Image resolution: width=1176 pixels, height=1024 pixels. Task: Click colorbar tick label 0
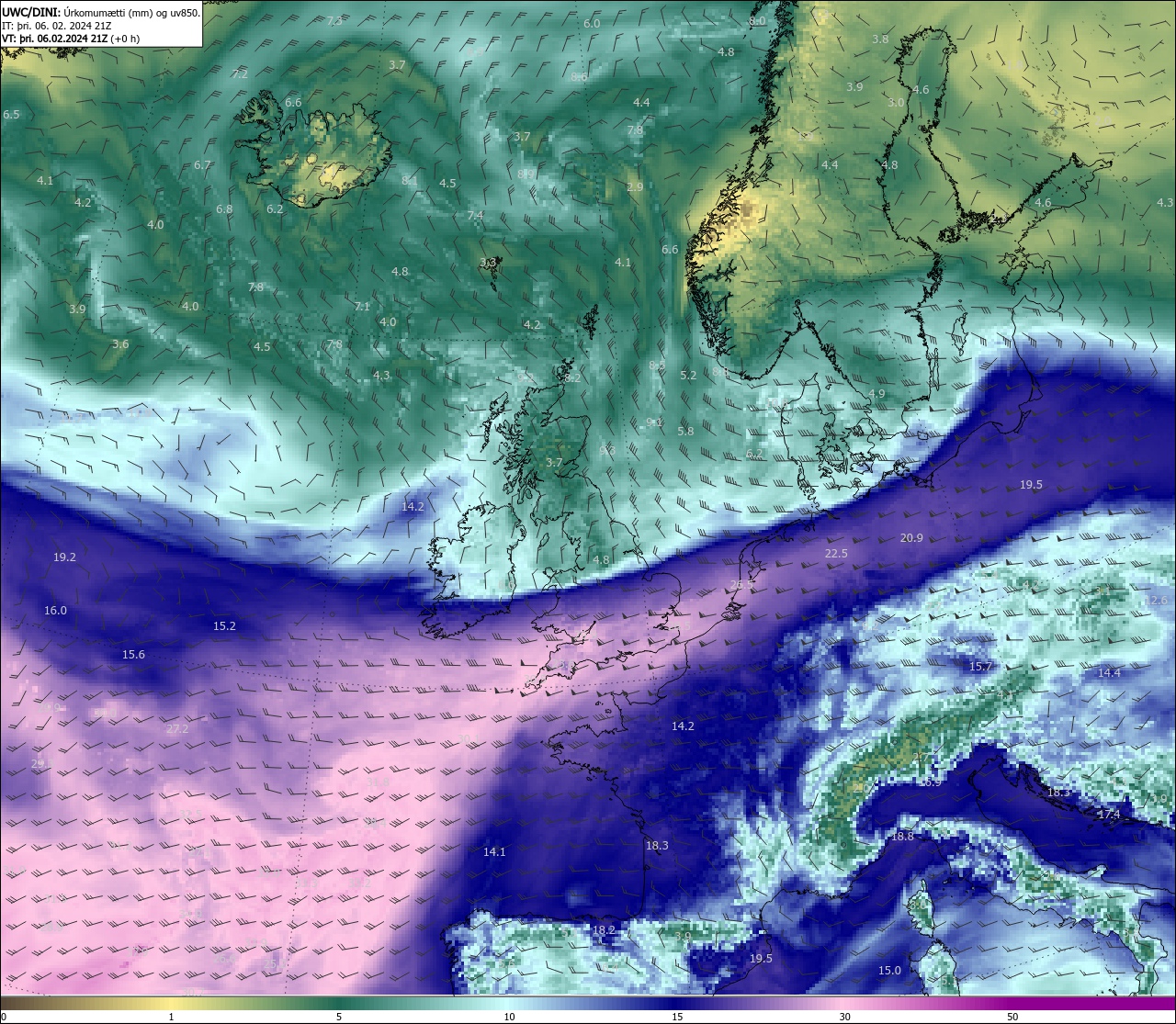click(4, 1016)
